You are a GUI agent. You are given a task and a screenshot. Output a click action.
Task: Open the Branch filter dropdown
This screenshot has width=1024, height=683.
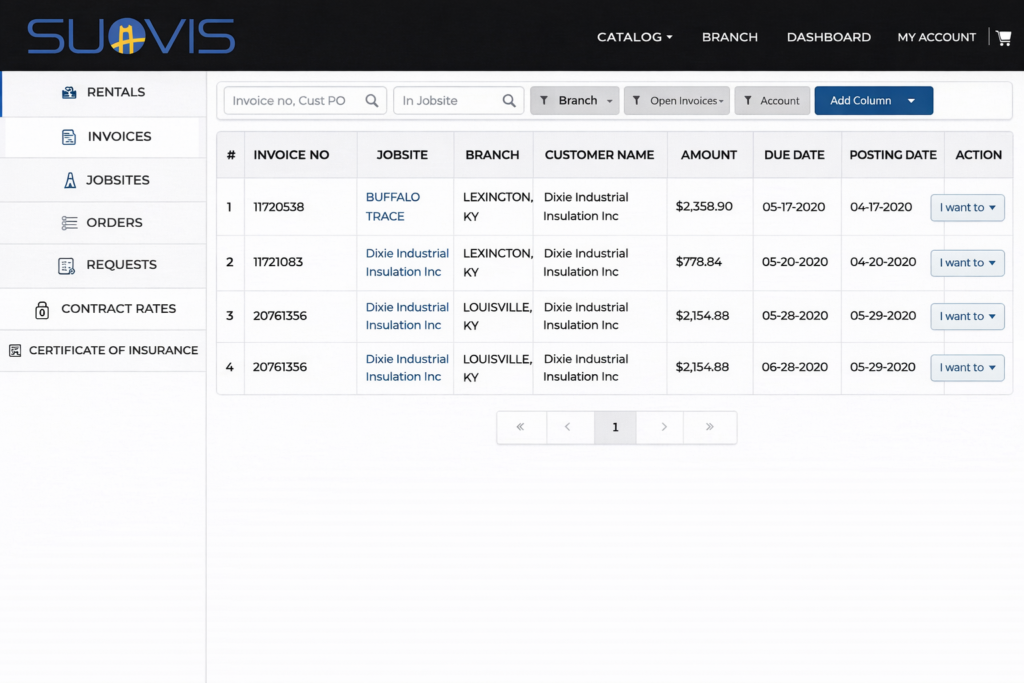574,100
